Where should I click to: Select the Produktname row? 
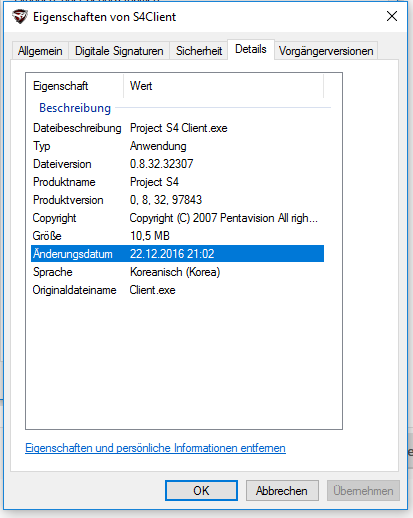coord(177,182)
